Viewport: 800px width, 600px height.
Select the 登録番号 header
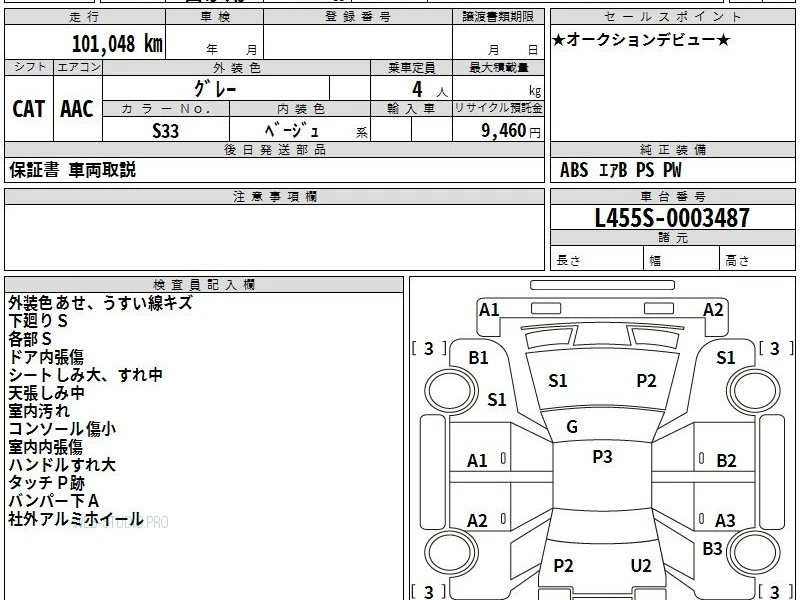pyautogui.click(x=358, y=17)
